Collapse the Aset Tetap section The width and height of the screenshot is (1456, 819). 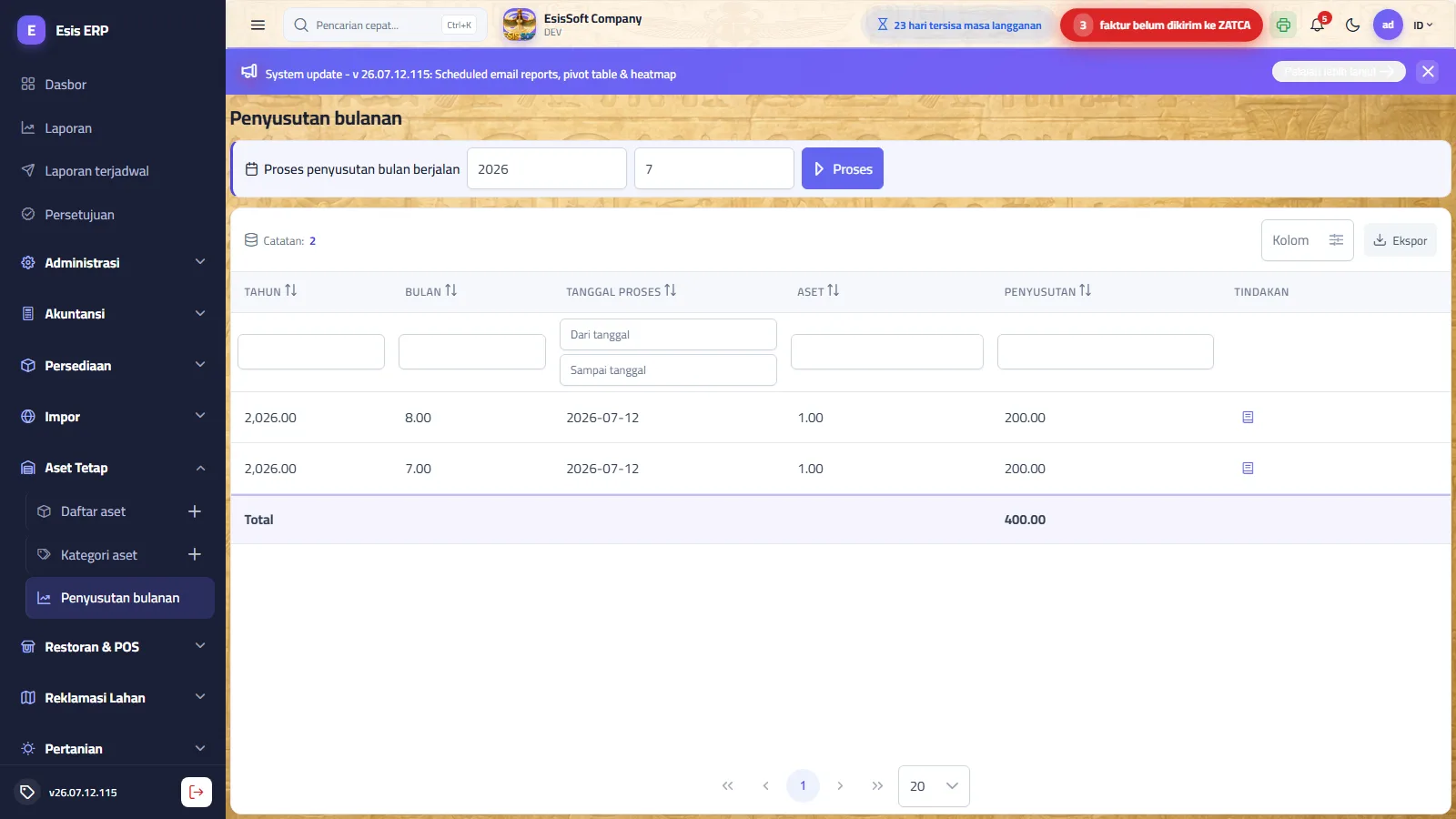(x=113, y=468)
